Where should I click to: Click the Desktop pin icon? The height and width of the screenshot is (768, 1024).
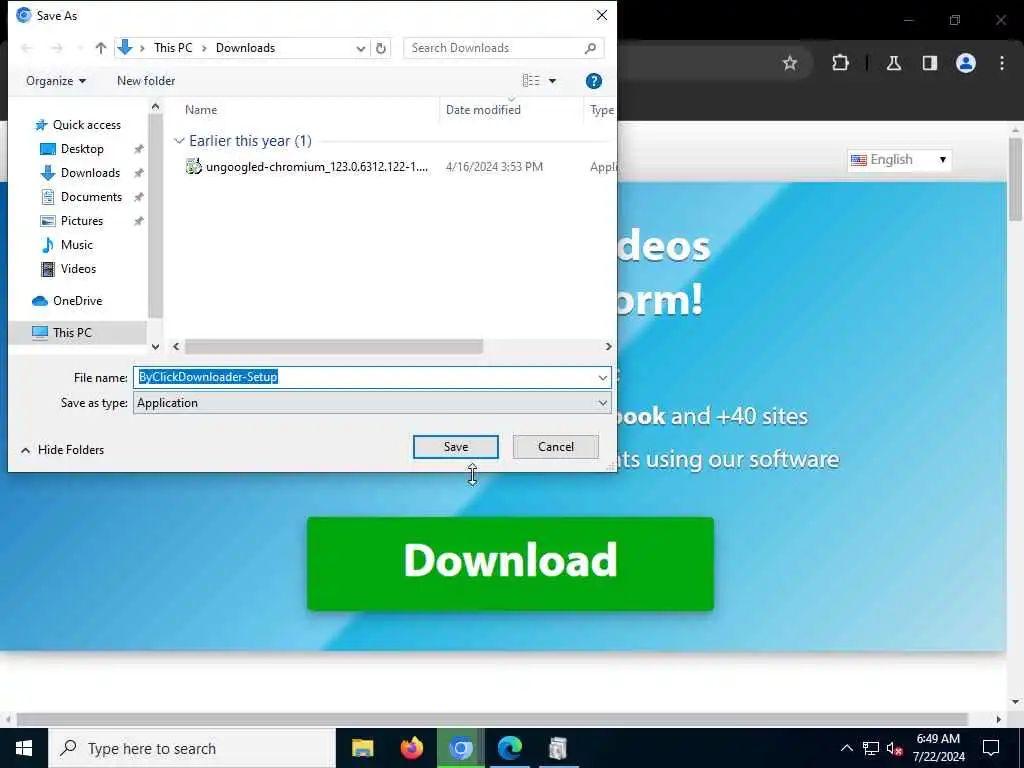138,149
